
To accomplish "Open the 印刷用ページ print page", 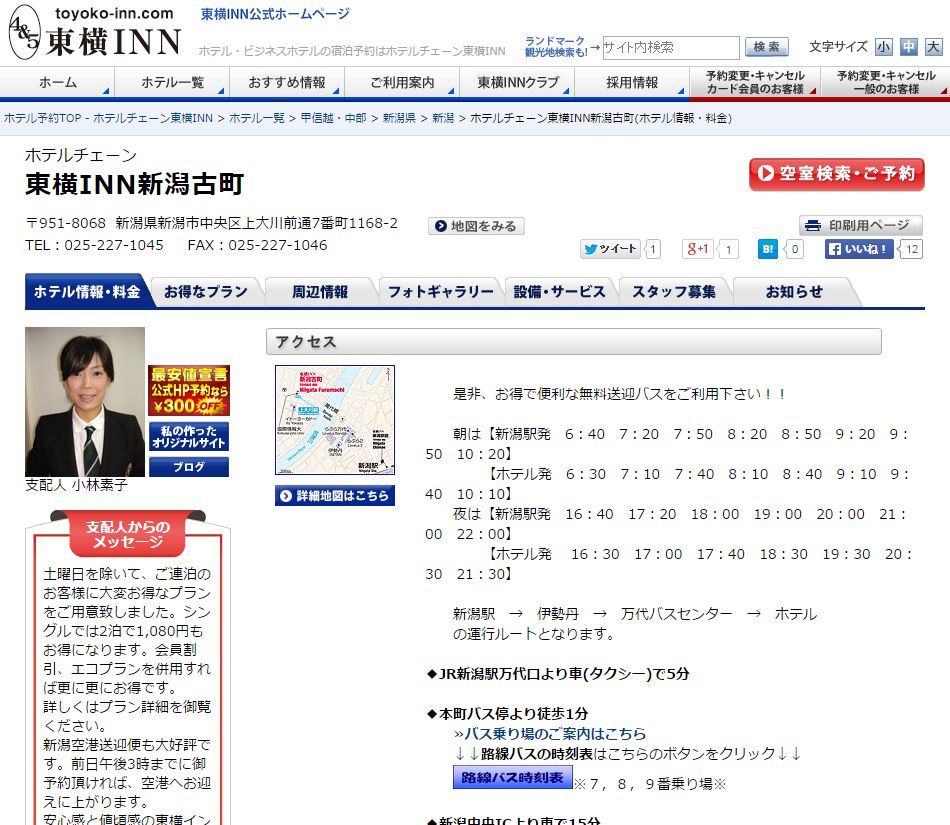I will 861,225.
